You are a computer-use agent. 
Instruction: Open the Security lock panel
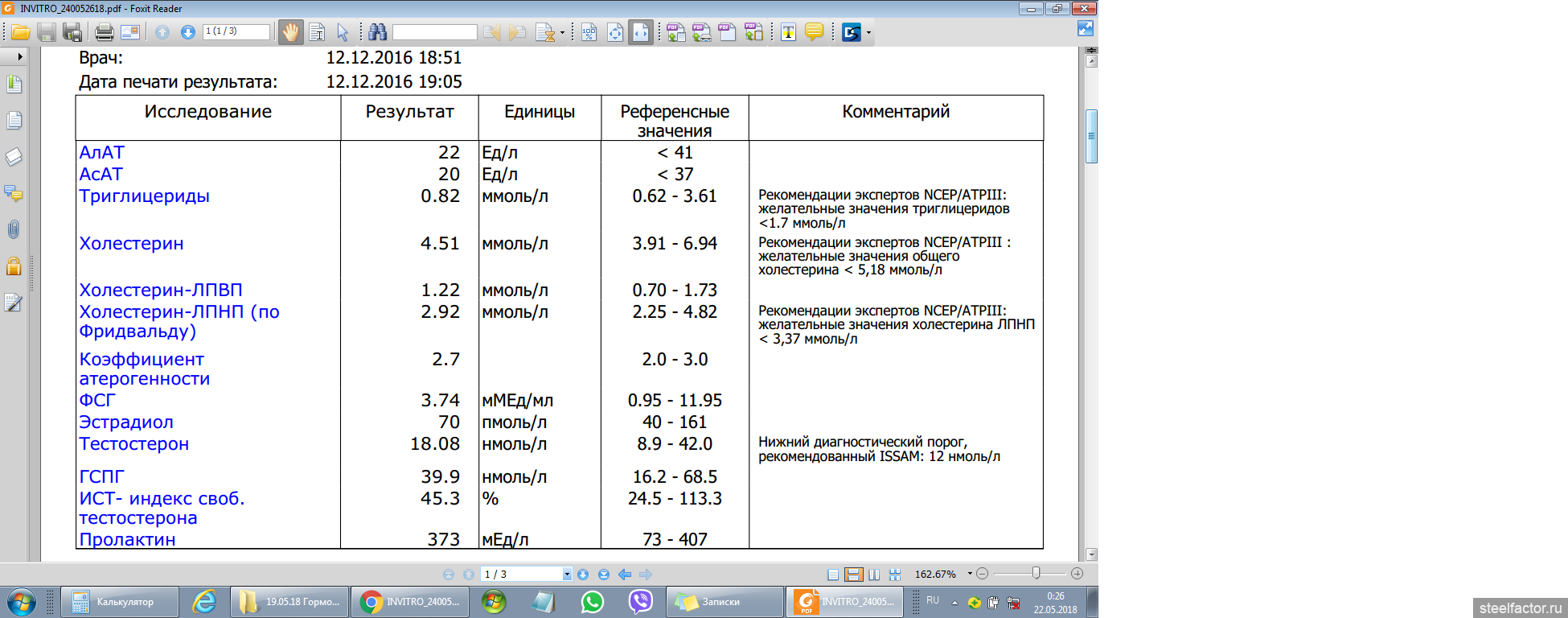coord(14,266)
